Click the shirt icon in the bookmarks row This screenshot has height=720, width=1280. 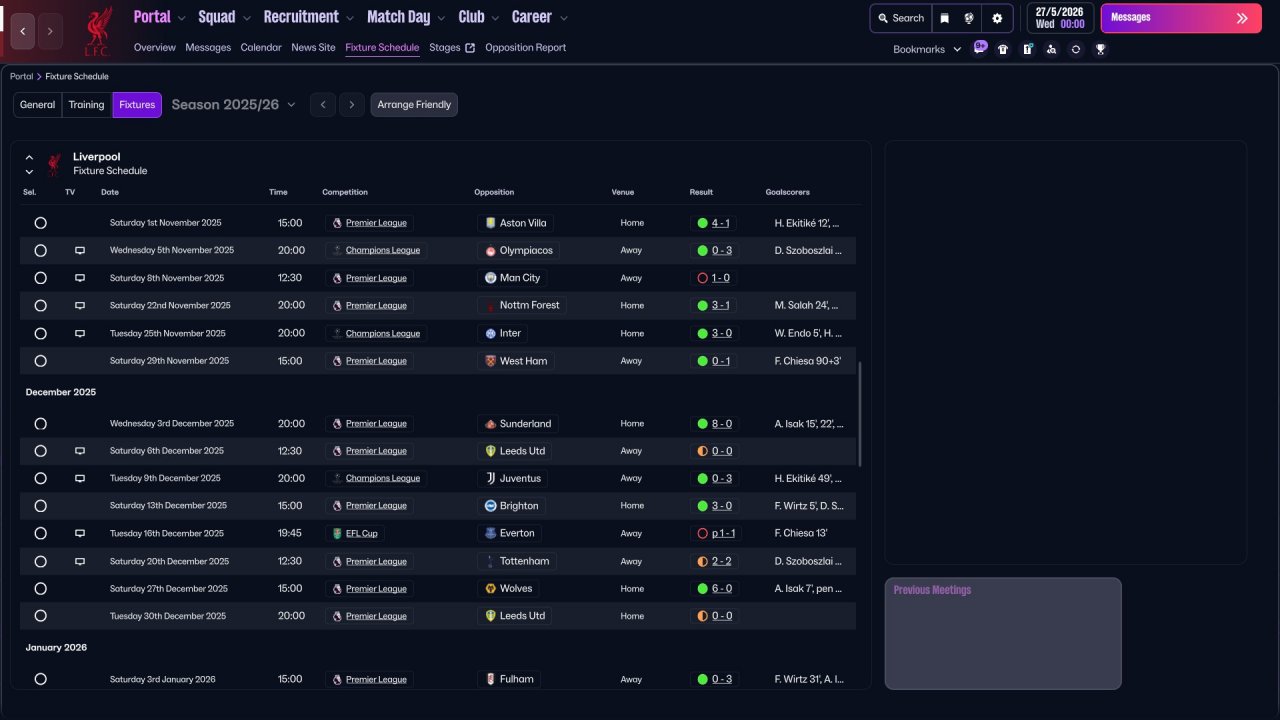[x=1003, y=49]
